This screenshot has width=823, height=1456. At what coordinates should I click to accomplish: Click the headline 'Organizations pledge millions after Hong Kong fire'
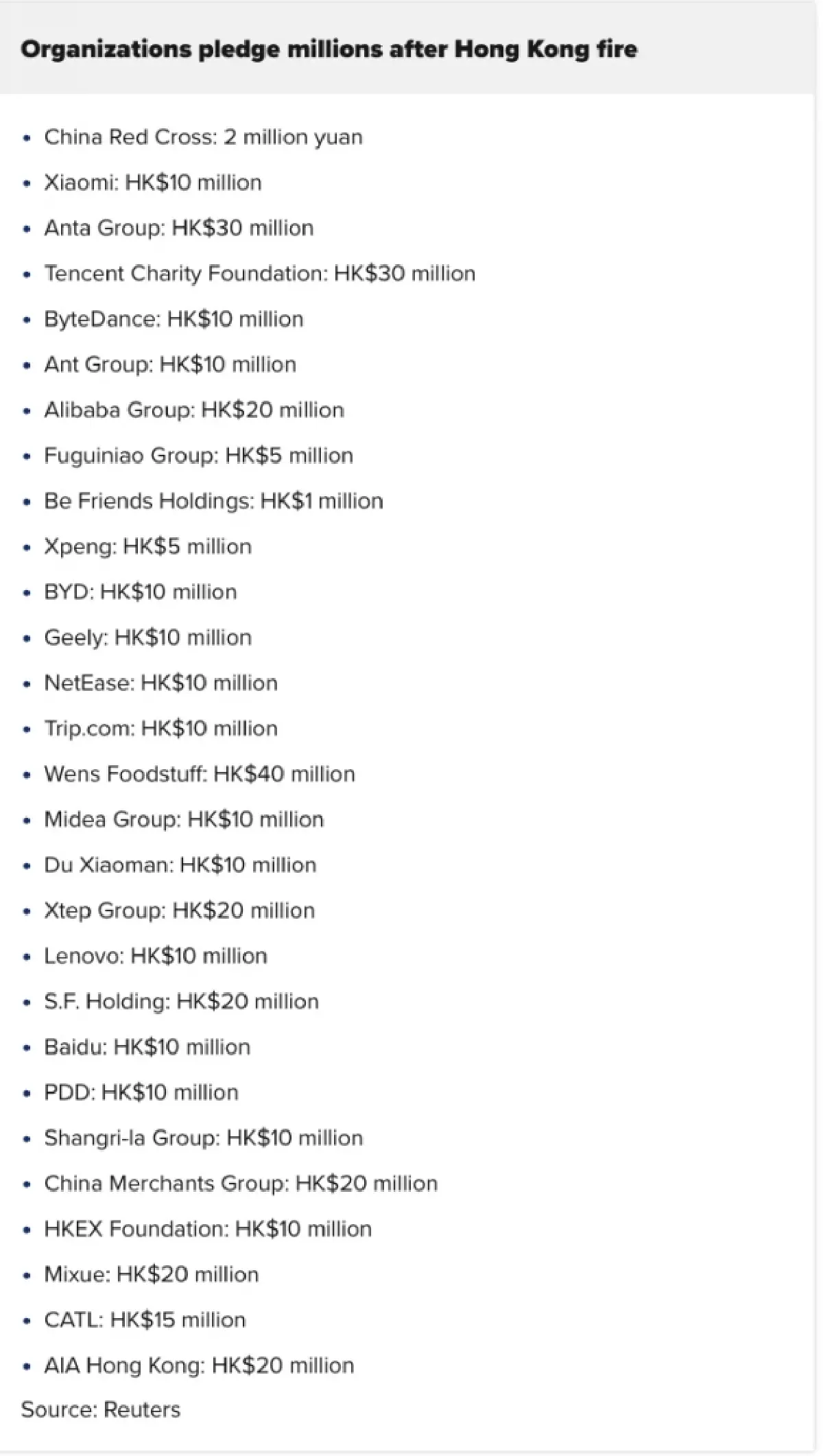pyautogui.click(x=329, y=49)
